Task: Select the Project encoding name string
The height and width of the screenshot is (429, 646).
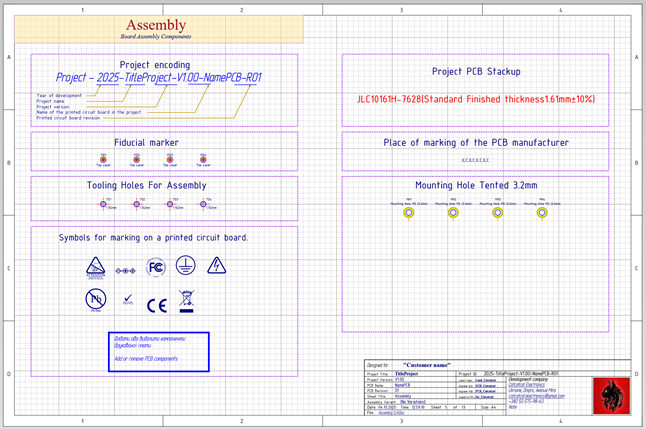Action: [159, 78]
